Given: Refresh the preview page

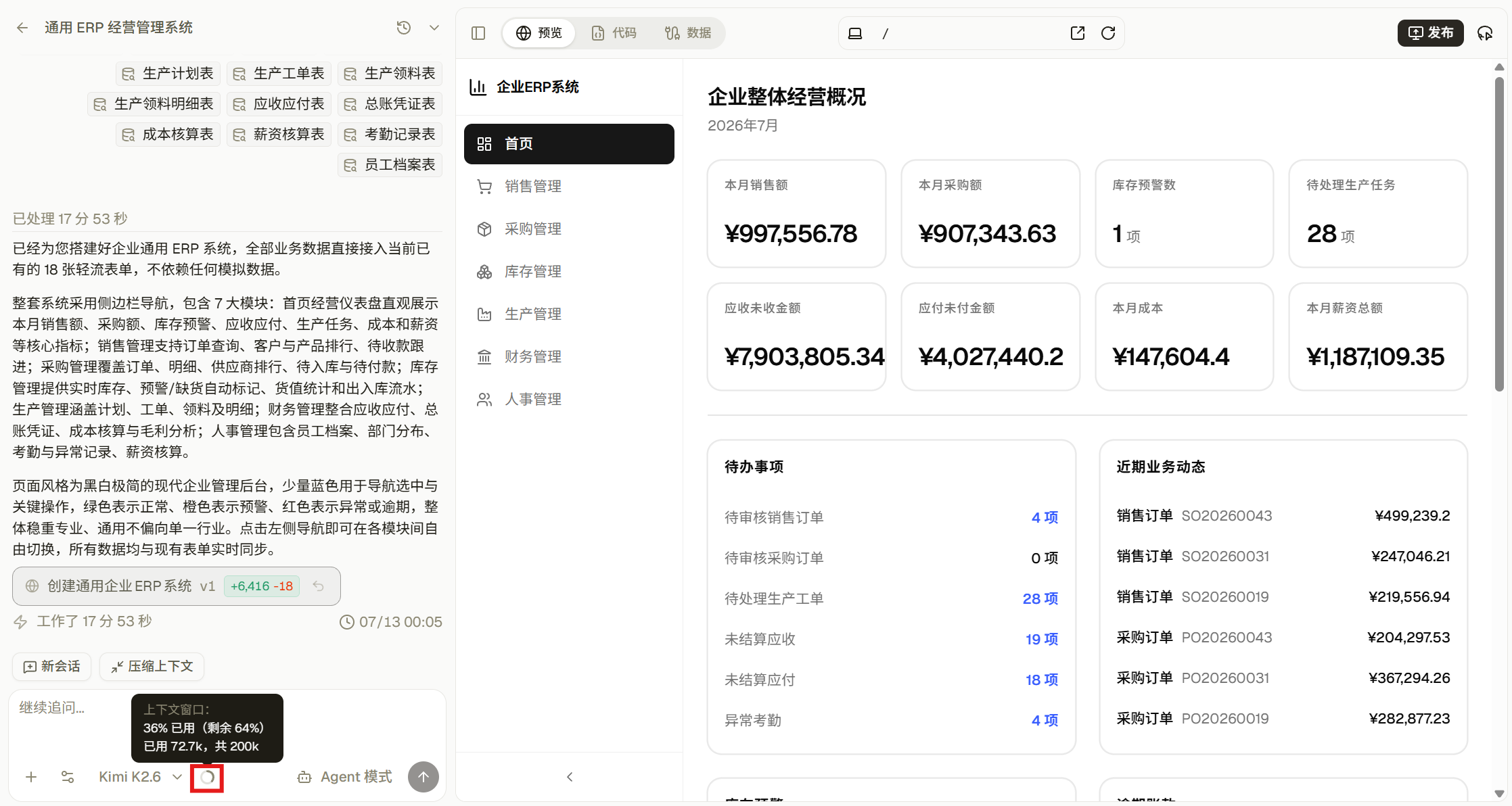Looking at the screenshot, I should (x=1108, y=33).
